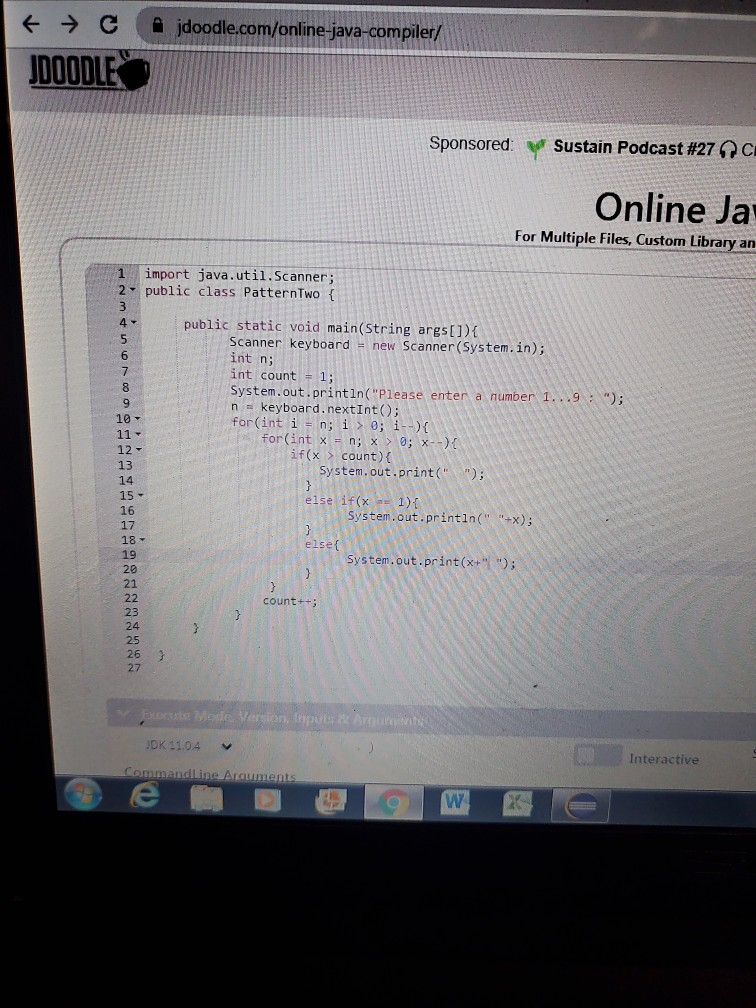The height and width of the screenshot is (1008, 756).
Task: Open the JDK 11.0.4 version dropdown
Action: (188, 746)
